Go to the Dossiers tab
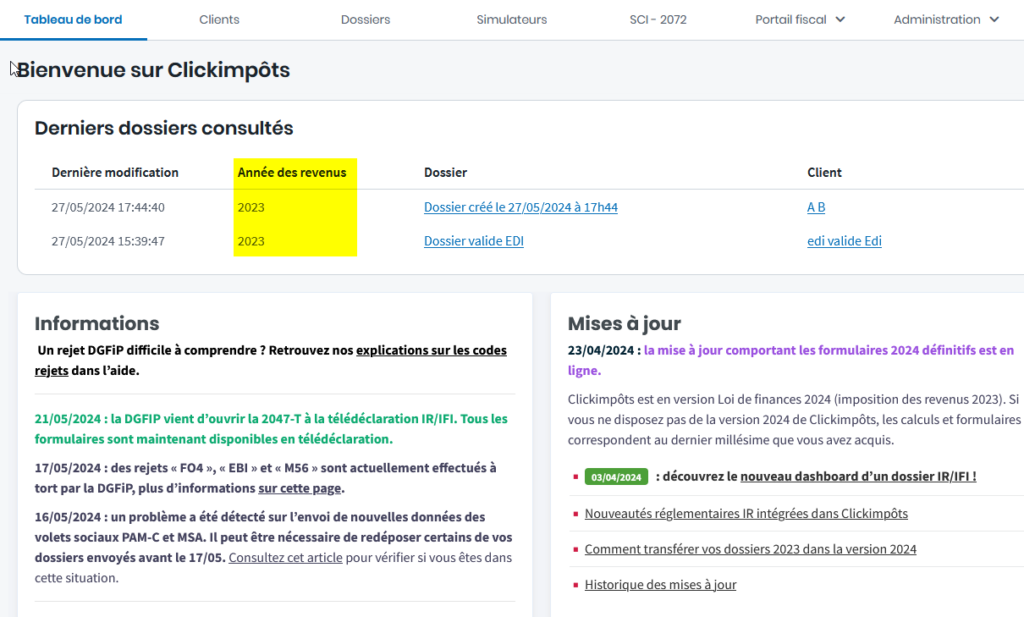 [365, 19]
